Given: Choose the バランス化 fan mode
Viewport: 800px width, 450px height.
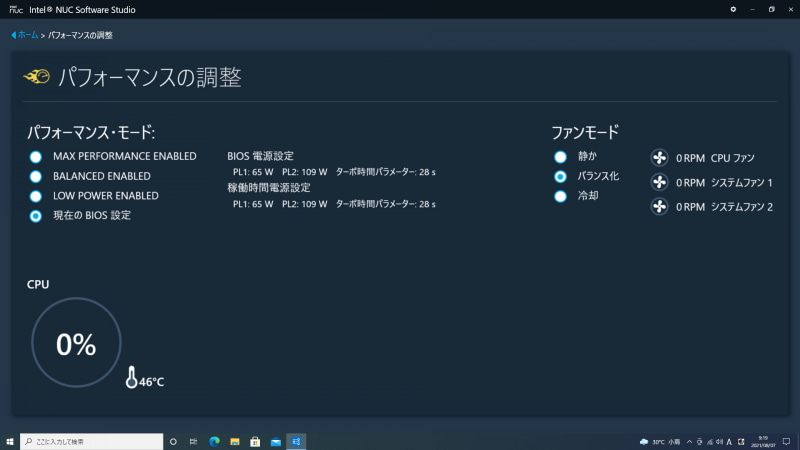Looking at the screenshot, I should tap(560, 177).
